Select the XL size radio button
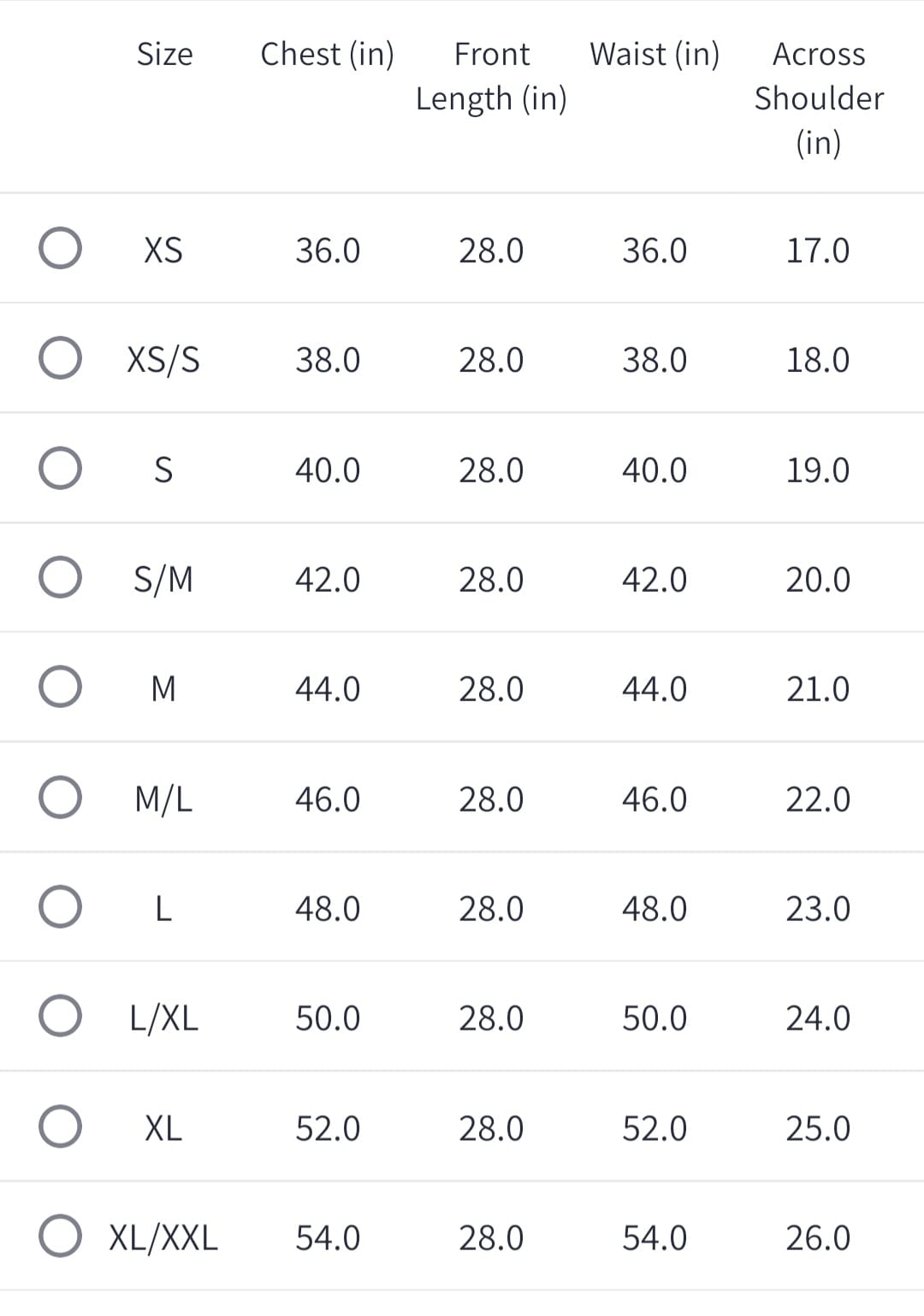Image resolution: width=924 pixels, height=1316 pixels. point(61,1127)
